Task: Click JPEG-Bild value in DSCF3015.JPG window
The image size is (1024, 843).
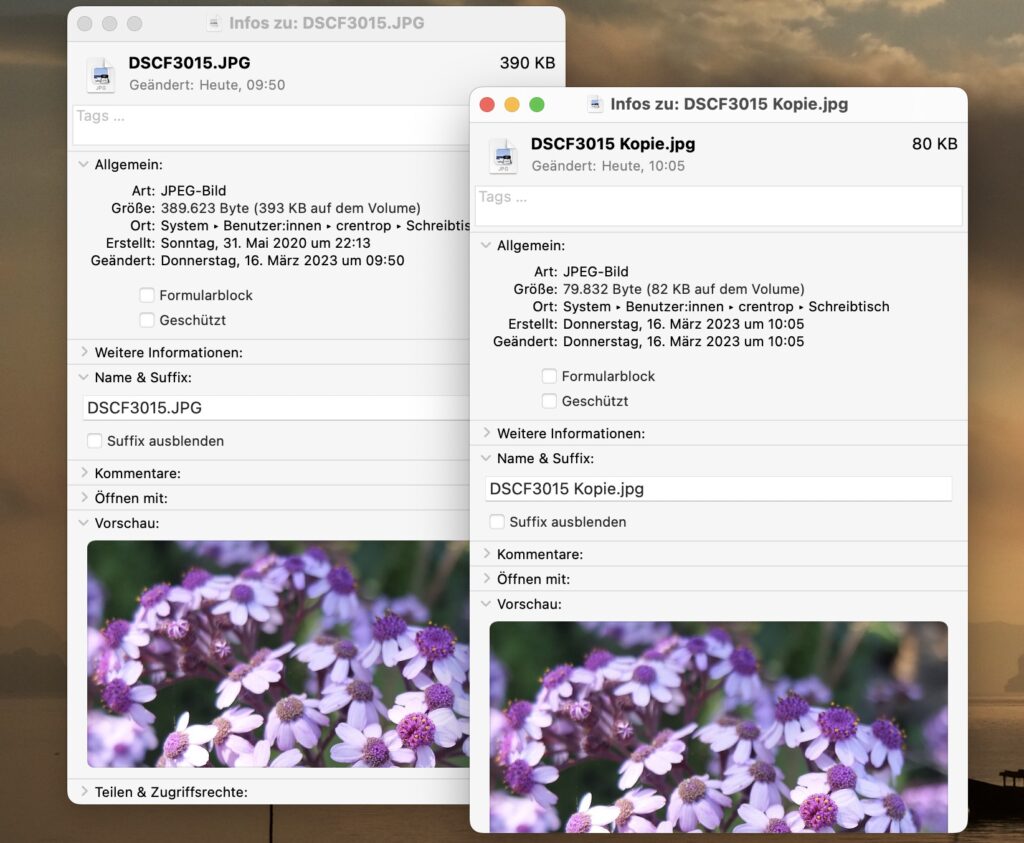Action: click(x=193, y=191)
